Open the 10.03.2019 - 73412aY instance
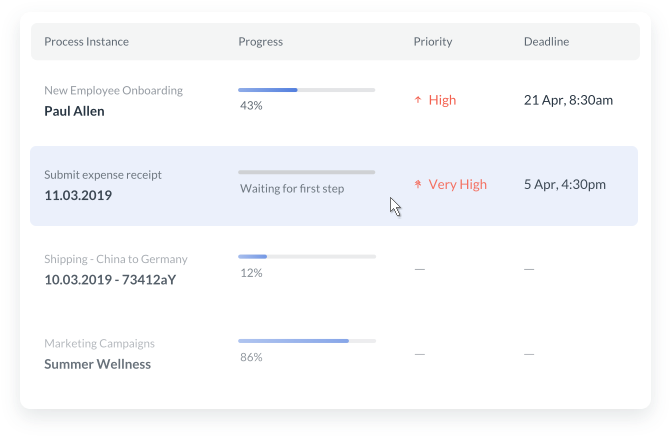The height and width of the screenshot is (437, 671). [x=110, y=280]
